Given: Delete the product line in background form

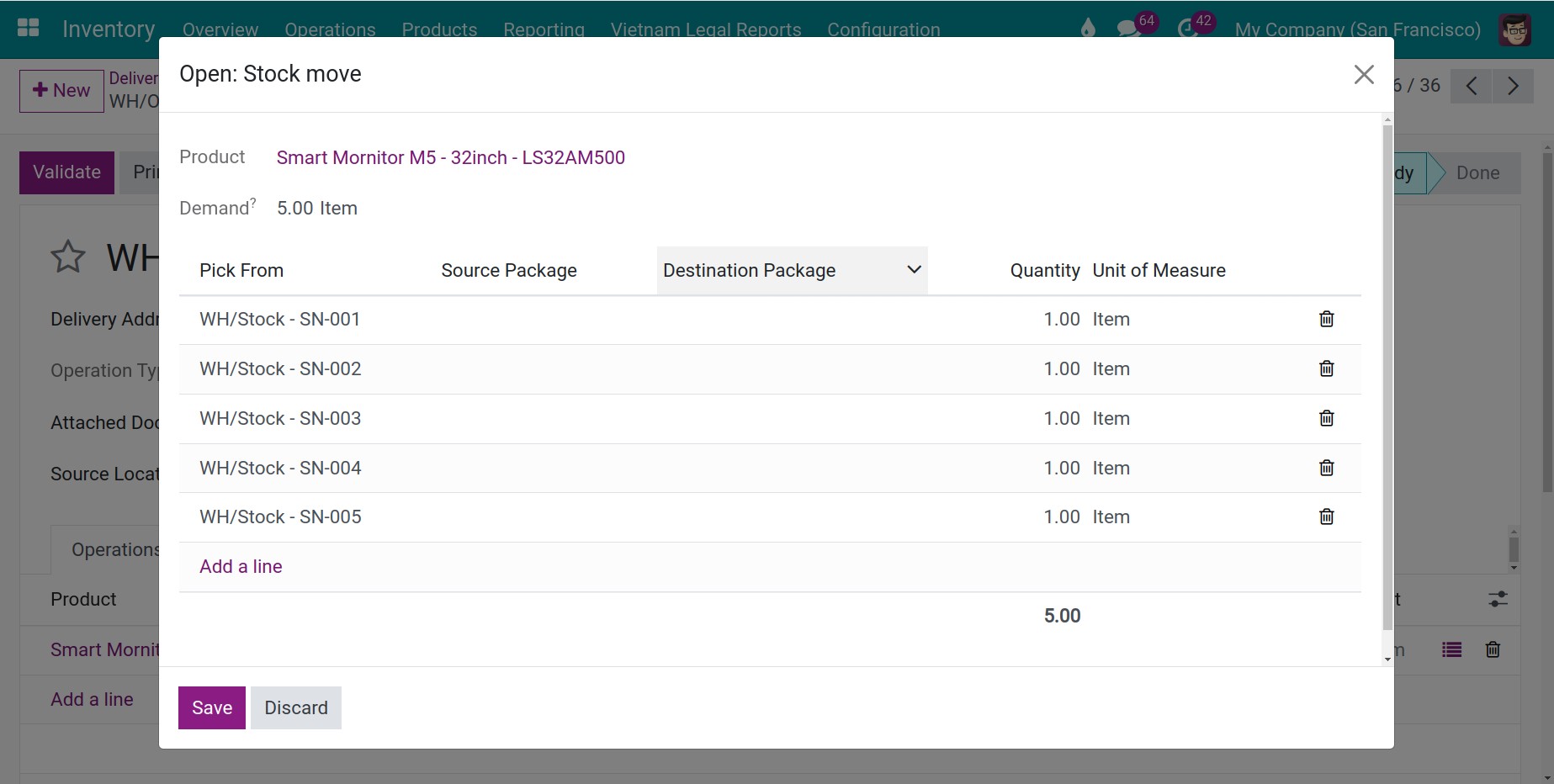Looking at the screenshot, I should coord(1493,649).
